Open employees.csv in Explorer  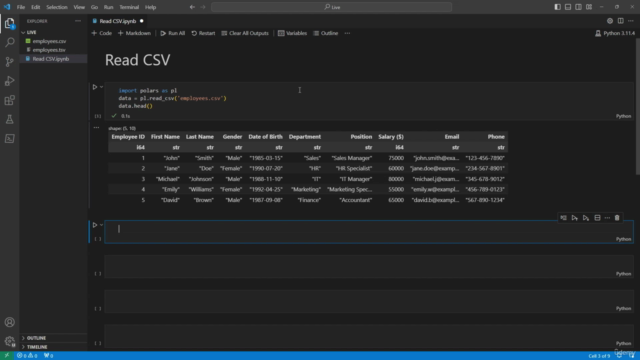tap(49, 41)
